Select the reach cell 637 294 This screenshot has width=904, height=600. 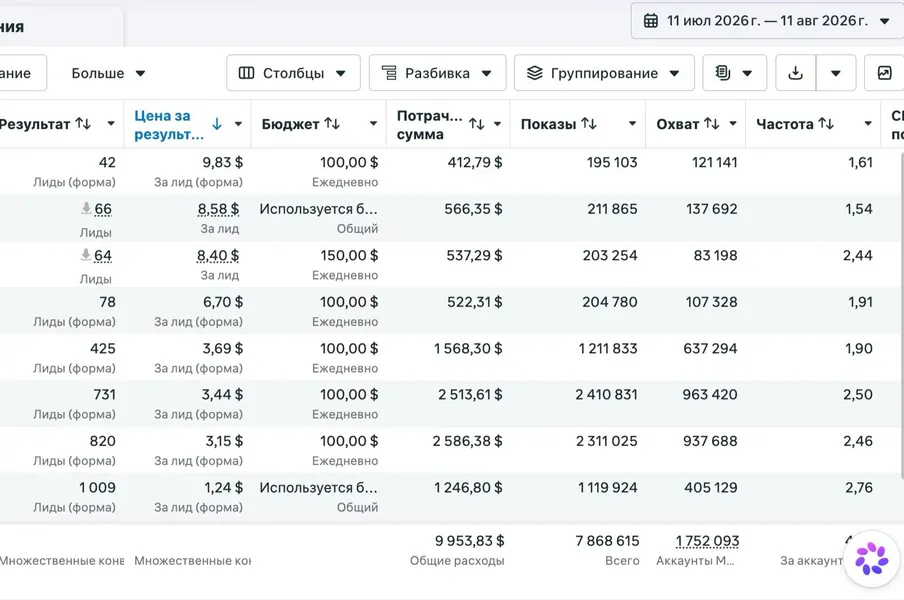coord(710,349)
